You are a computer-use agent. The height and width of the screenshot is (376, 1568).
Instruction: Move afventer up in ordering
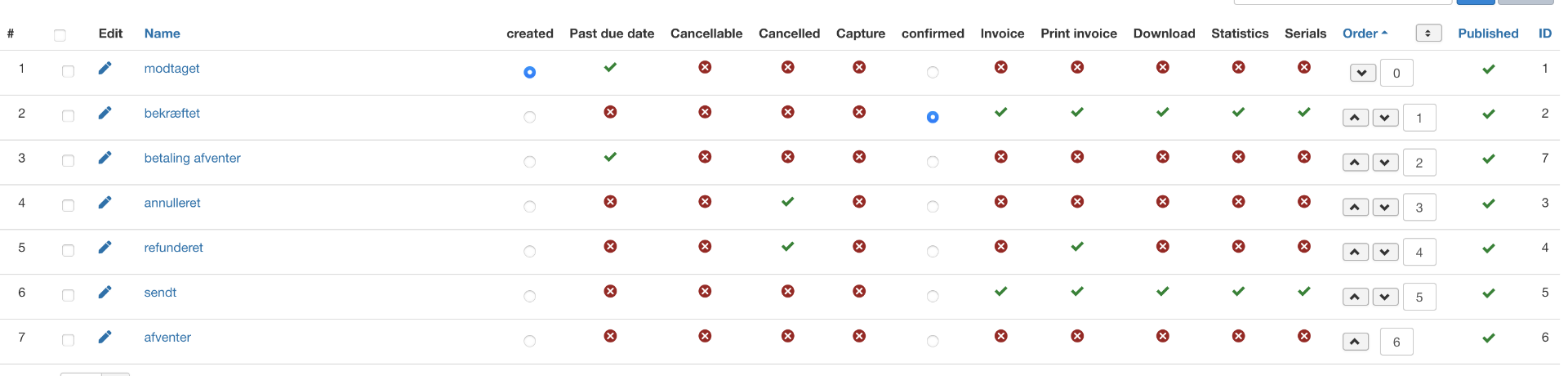pos(1355,342)
